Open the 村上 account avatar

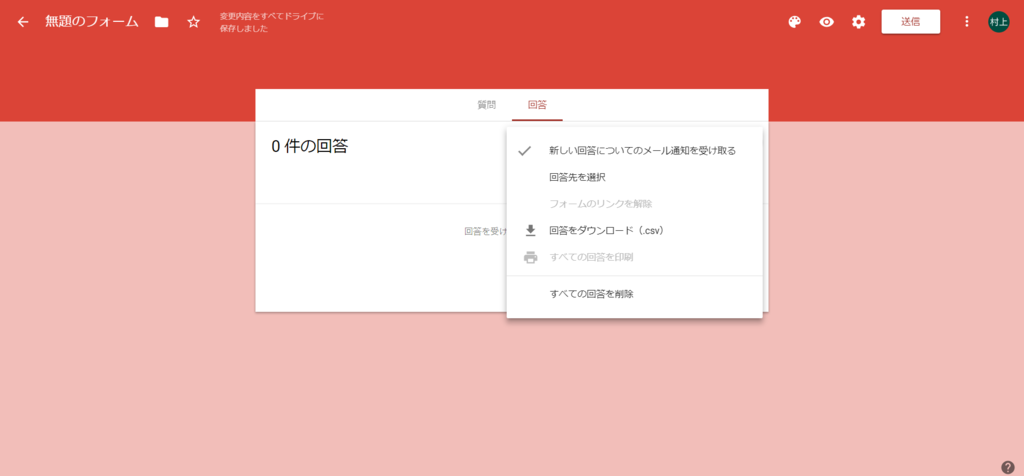pyautogui.click(x=999, y=22)
